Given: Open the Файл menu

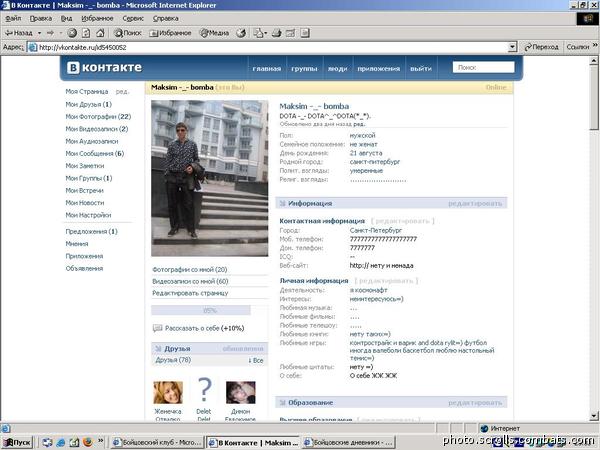Looking at the screenshot, I should [x=13, y=18].
